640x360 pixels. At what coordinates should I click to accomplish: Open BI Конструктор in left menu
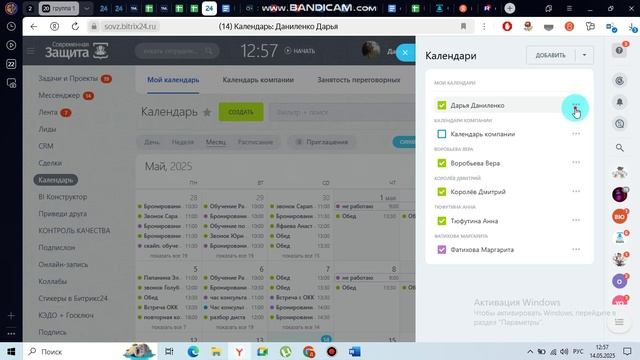(x=62, y=197)
